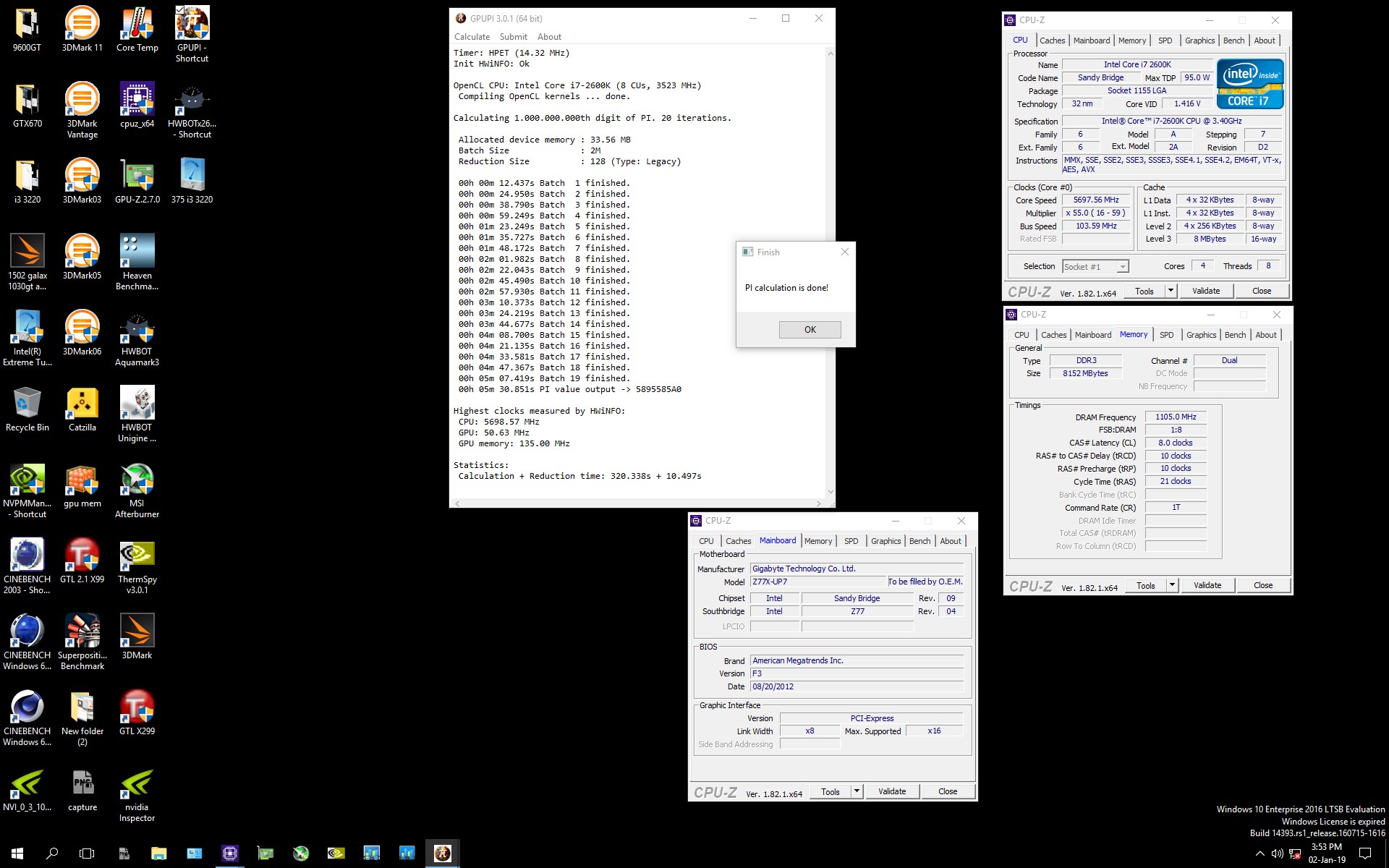Open File Explorer from taskbar
This screenshot has width=1389, height=868.
click(x=158, y=854)
